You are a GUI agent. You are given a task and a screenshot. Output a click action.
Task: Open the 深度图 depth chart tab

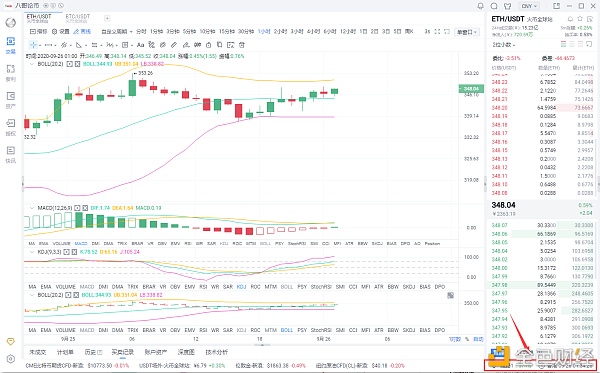click(186, 352)
